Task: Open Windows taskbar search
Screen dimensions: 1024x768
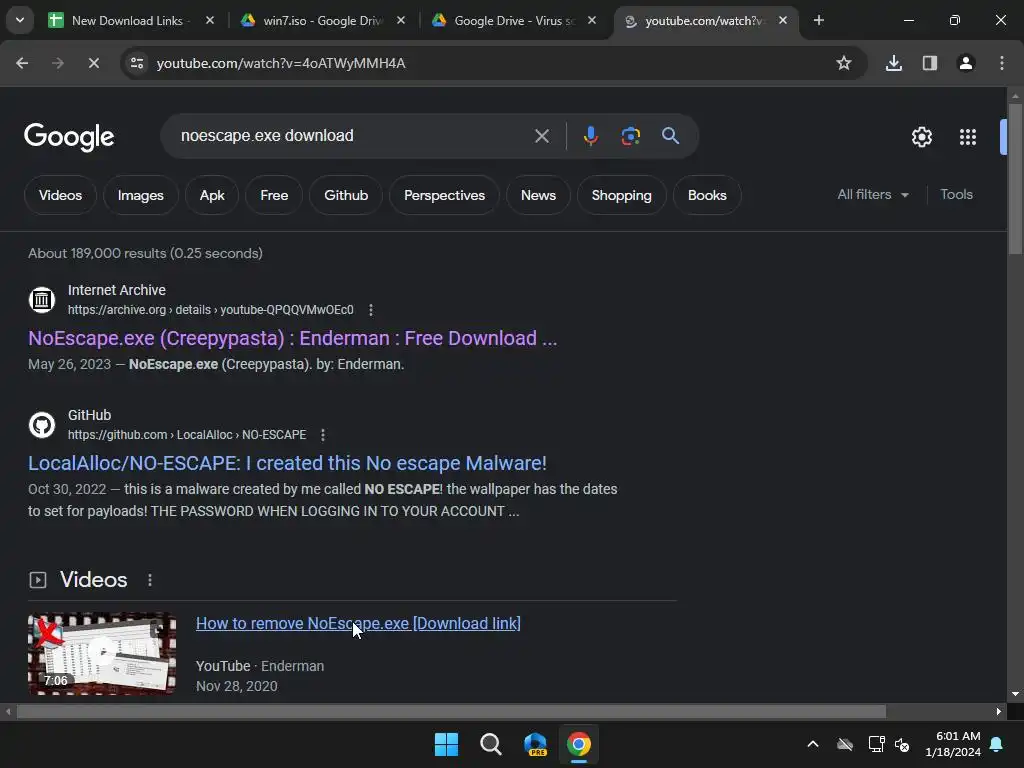Action: tap(490, 744)
